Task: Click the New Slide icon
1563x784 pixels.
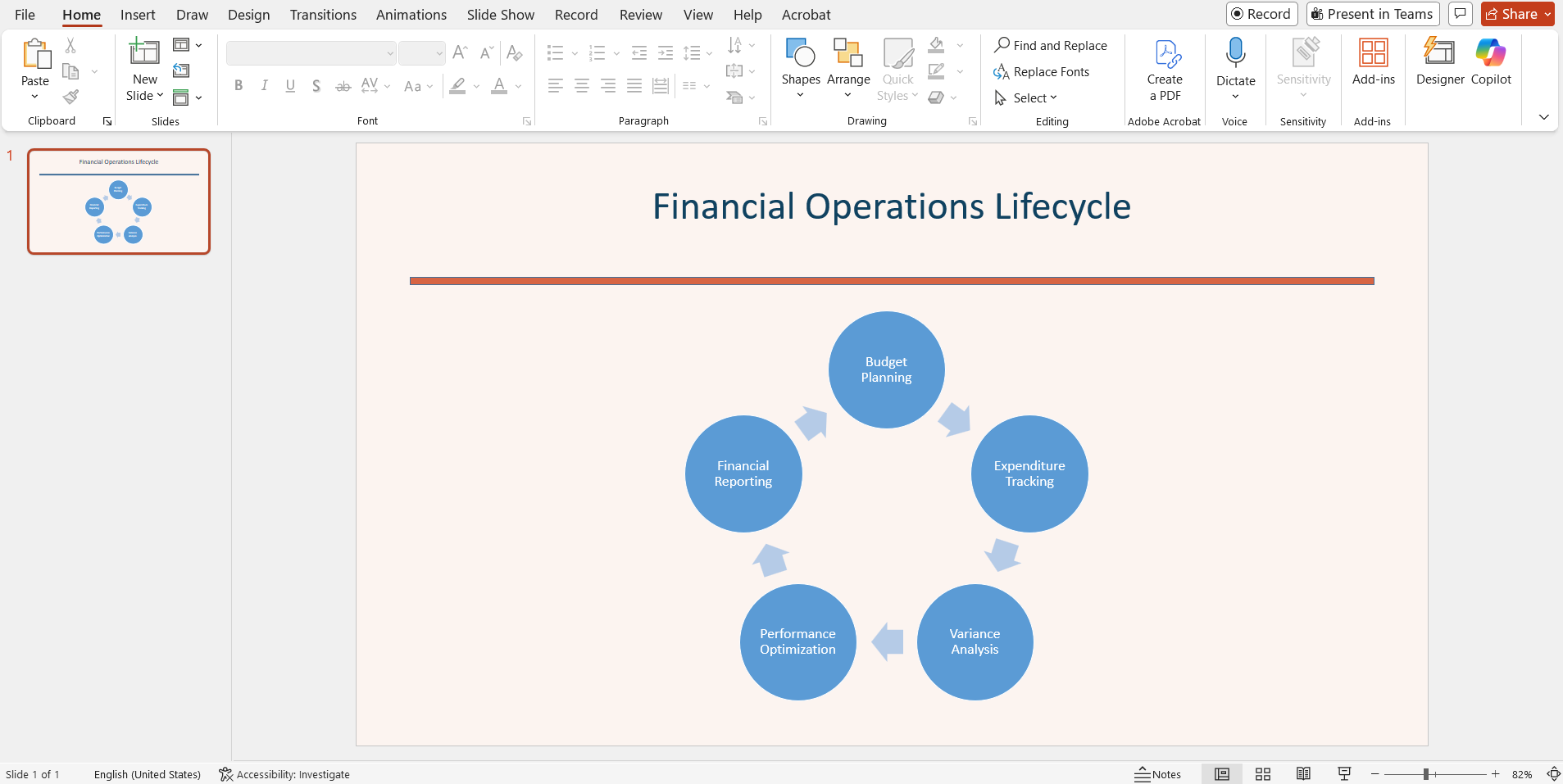Action: click(145, 53)
